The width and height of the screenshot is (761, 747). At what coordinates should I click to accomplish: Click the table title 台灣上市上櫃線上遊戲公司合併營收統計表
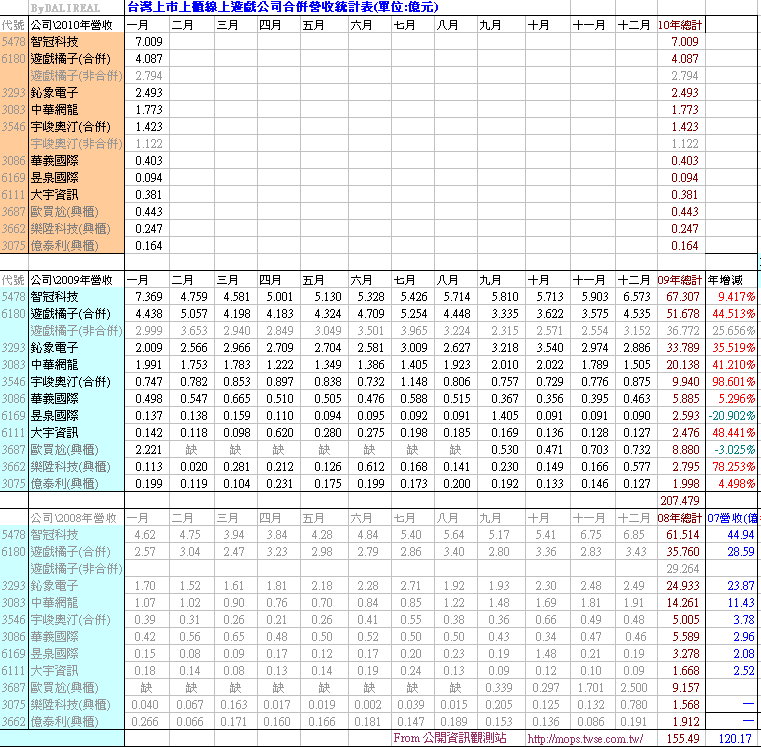(282, 7)
